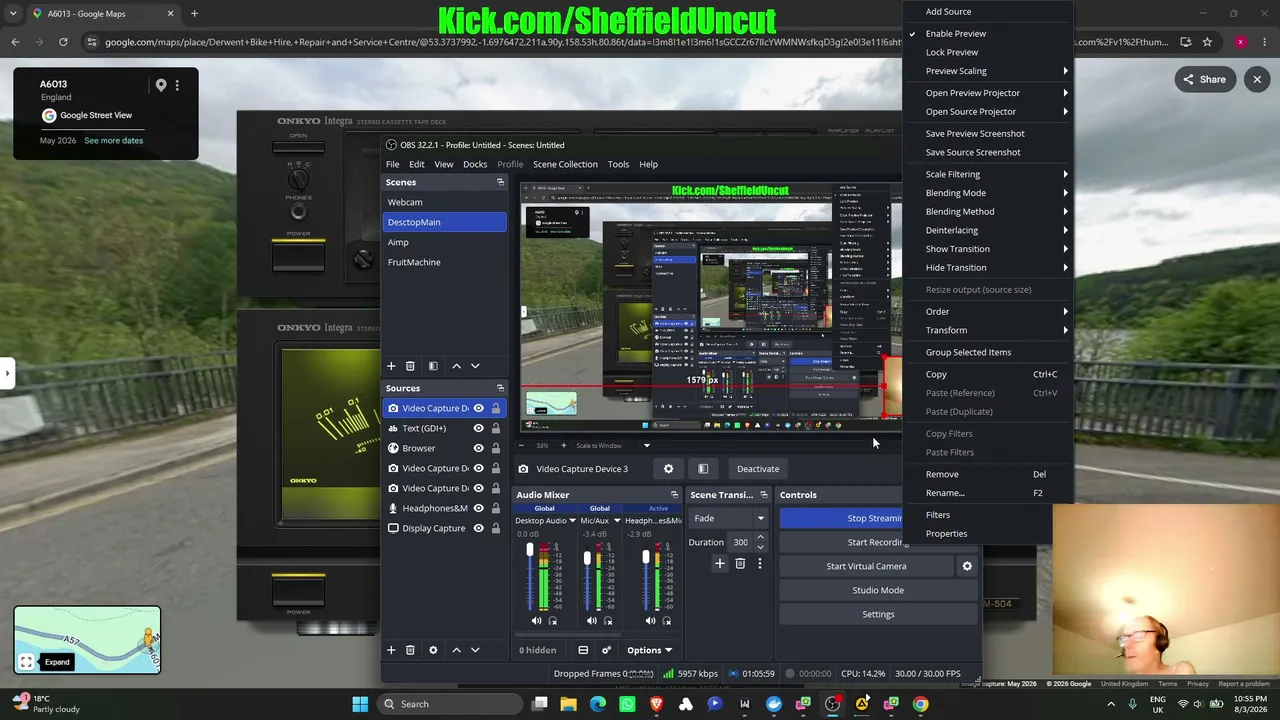Zoom out the OBS preview with minus icon
This screenshot has height=720, width=1280.
point(521,445)
